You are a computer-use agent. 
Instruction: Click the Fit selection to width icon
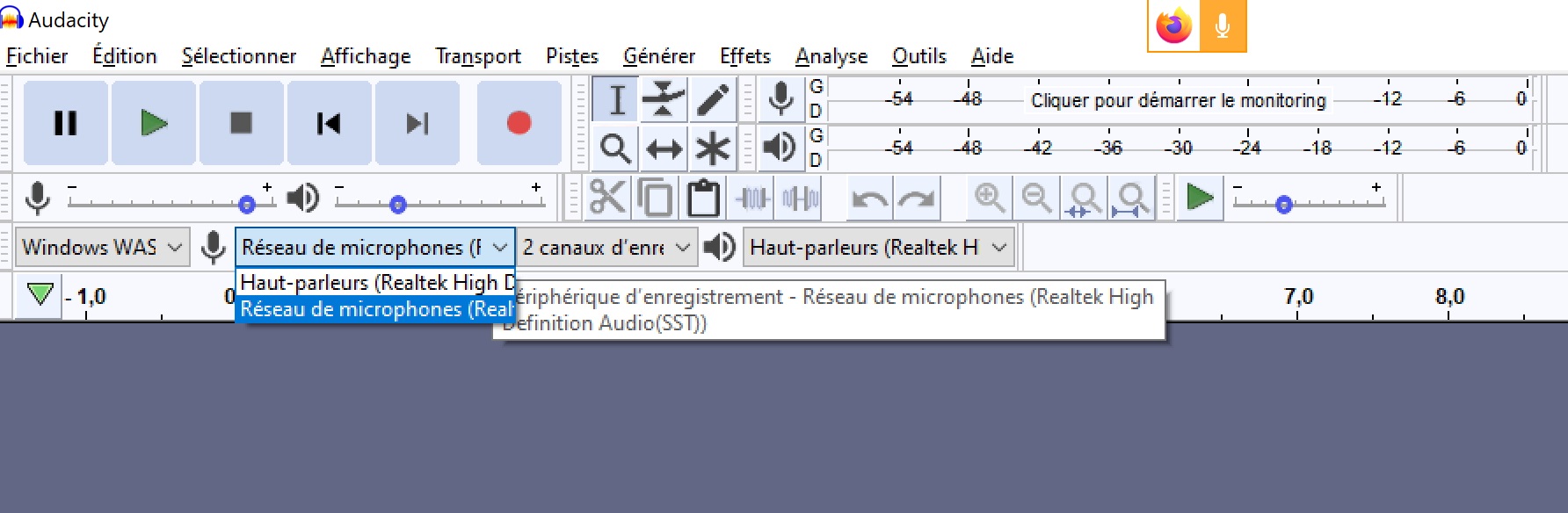coord(1085,198)
